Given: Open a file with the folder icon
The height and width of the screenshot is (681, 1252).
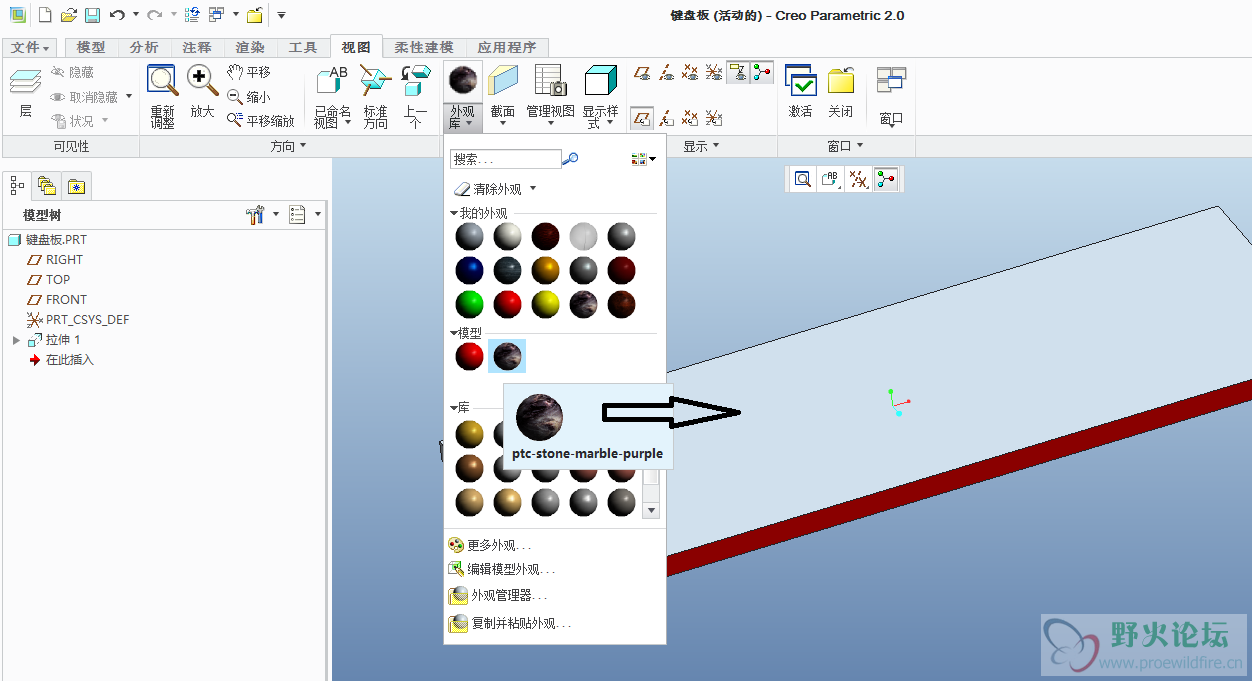Looking at the screenshot, I should [x=68, y=15].
